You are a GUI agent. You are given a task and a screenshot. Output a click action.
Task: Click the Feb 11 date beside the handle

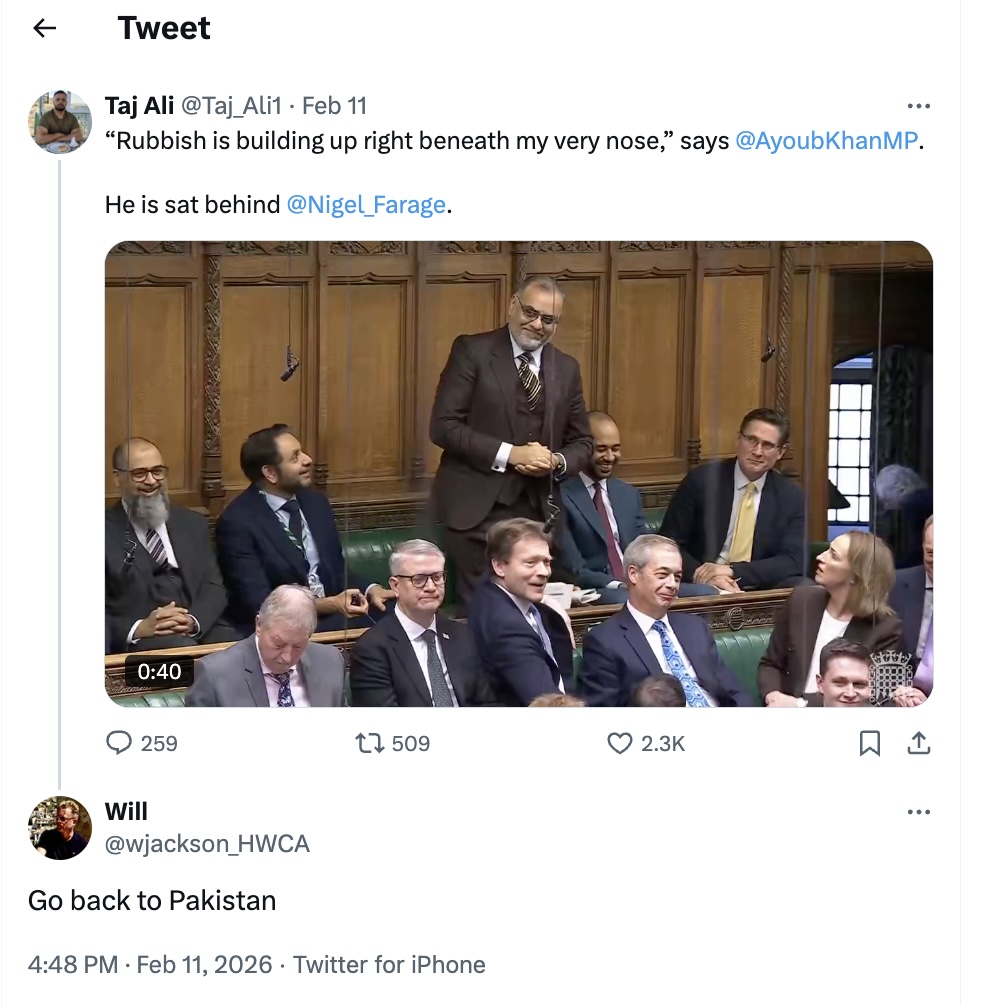coord(334,105)
